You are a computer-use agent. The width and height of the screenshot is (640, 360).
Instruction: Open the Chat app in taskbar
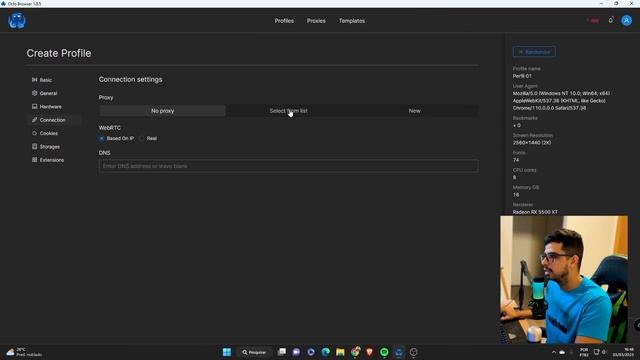(296, 352)
